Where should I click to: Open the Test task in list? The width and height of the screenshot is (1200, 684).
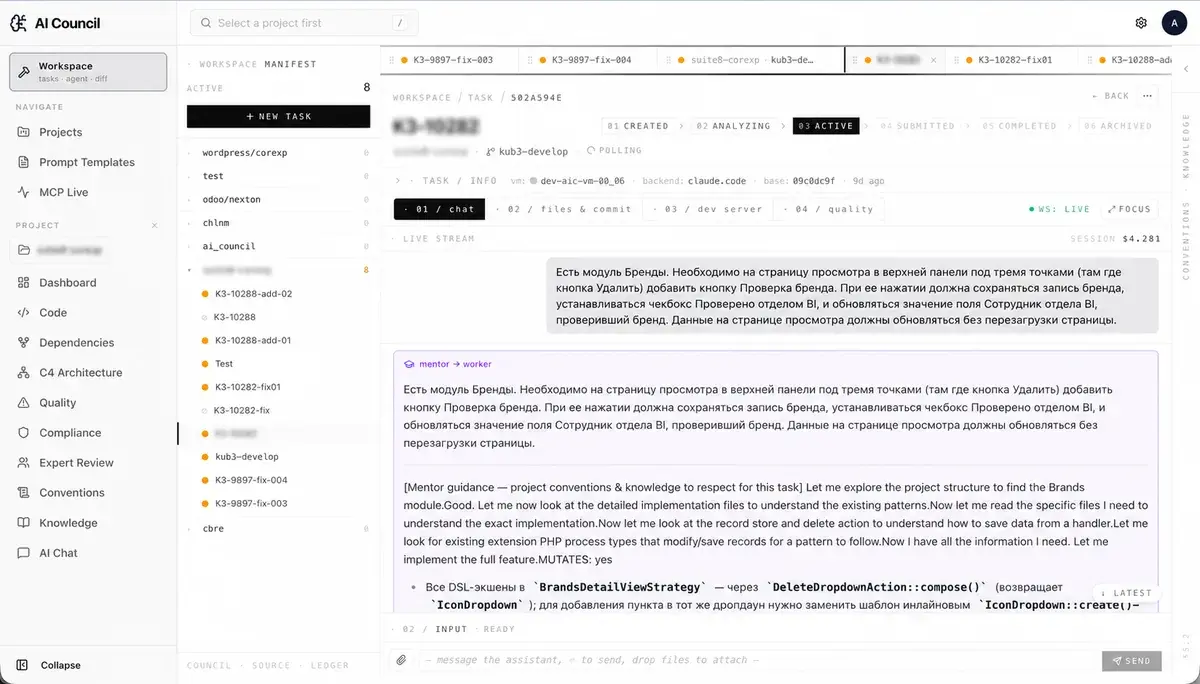[x=224, y=364]
